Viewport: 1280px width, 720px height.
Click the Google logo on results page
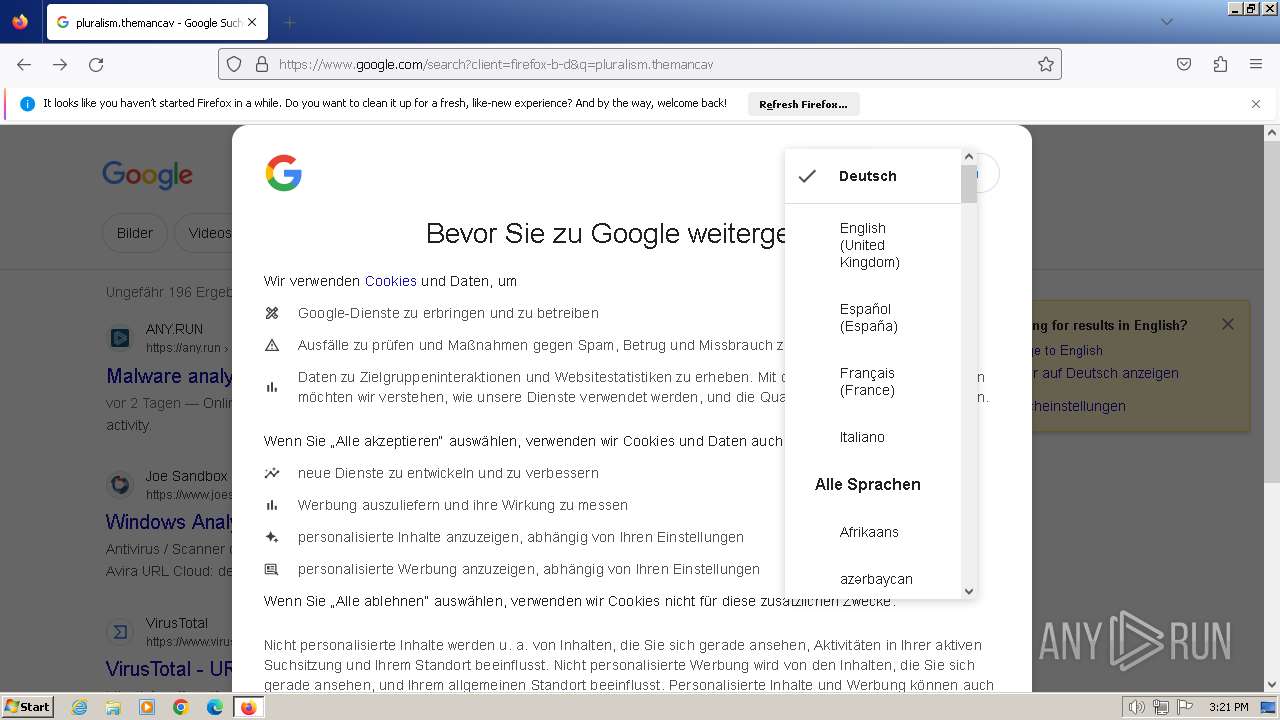[x=147, y=175]
